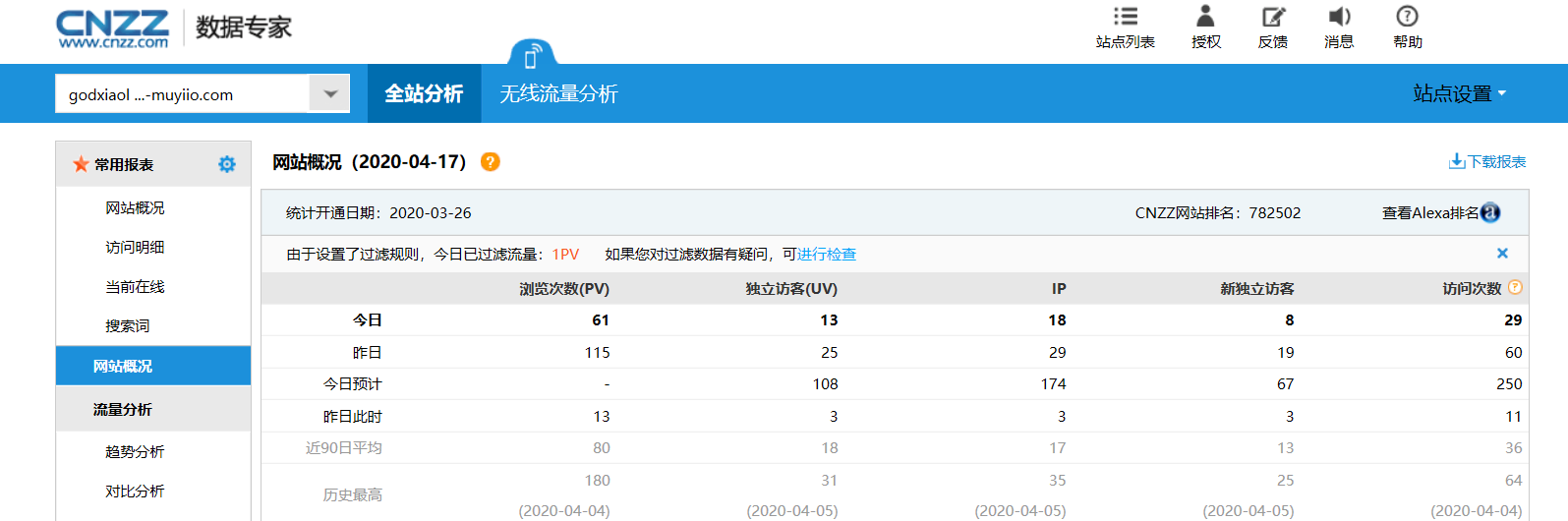Open settings gear beside 常用报表
This screenshot has width=1568, height=521.
[227, 164]
